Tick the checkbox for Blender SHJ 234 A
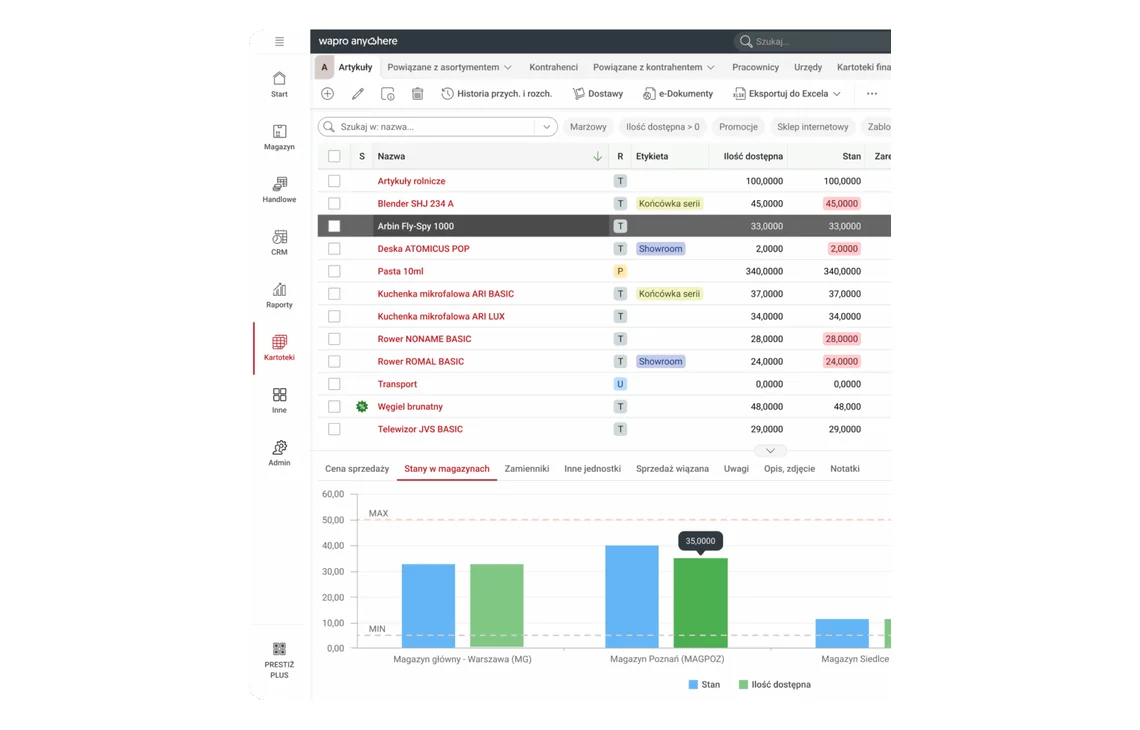Viewport: 1140px width, 730px height. (334, 204)
